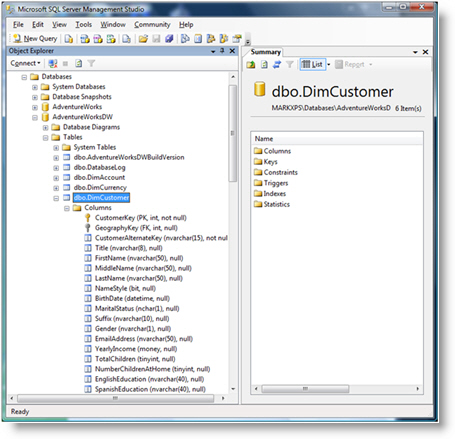Click the List view button

pyautogui.click(x=312, y=64)
